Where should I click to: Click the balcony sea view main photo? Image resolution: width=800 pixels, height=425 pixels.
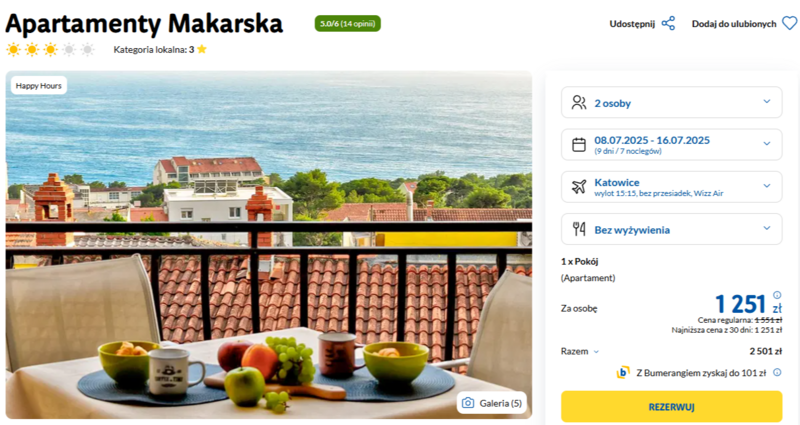pos(269,245)
